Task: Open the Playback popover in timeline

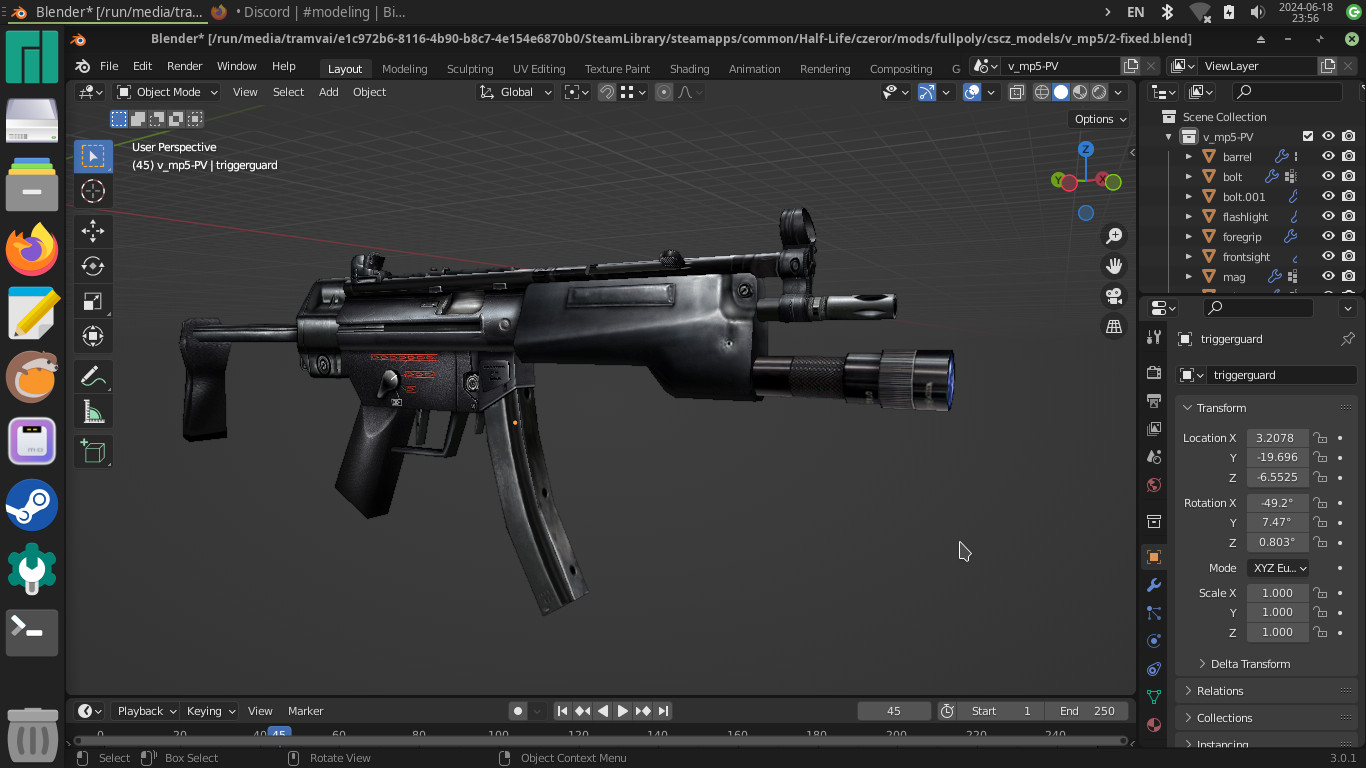Action: 145,711
